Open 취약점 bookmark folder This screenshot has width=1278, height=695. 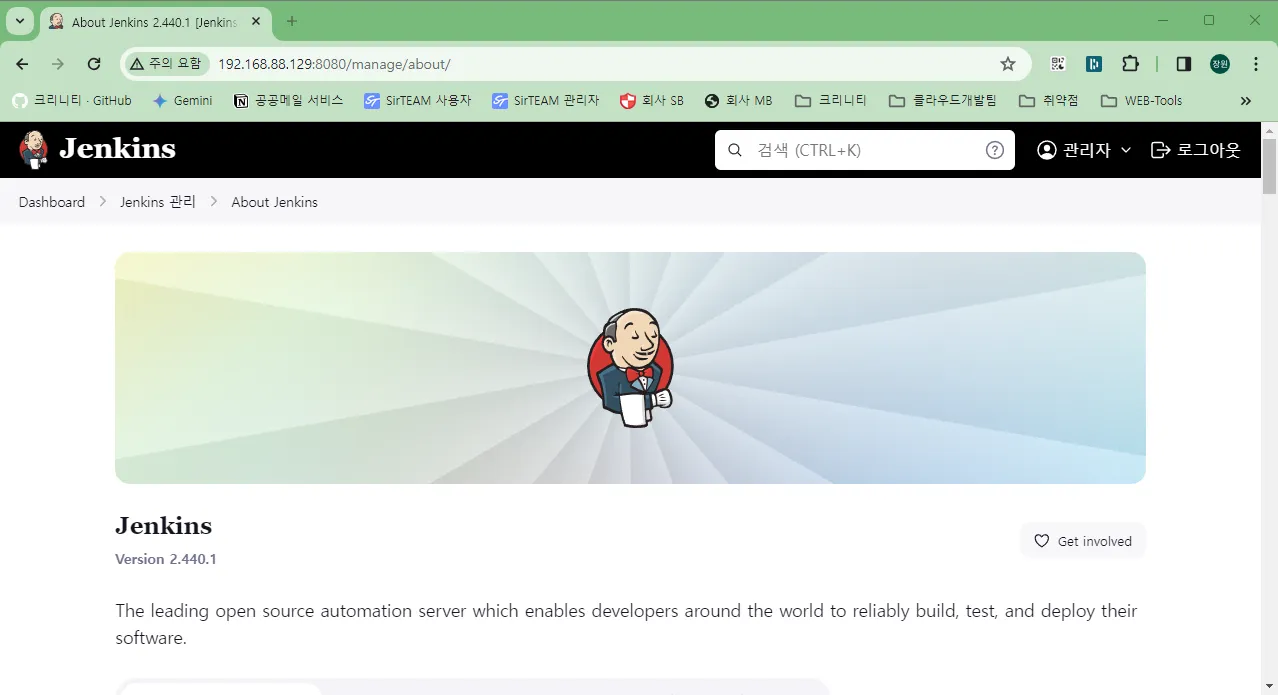[1048, 100]
